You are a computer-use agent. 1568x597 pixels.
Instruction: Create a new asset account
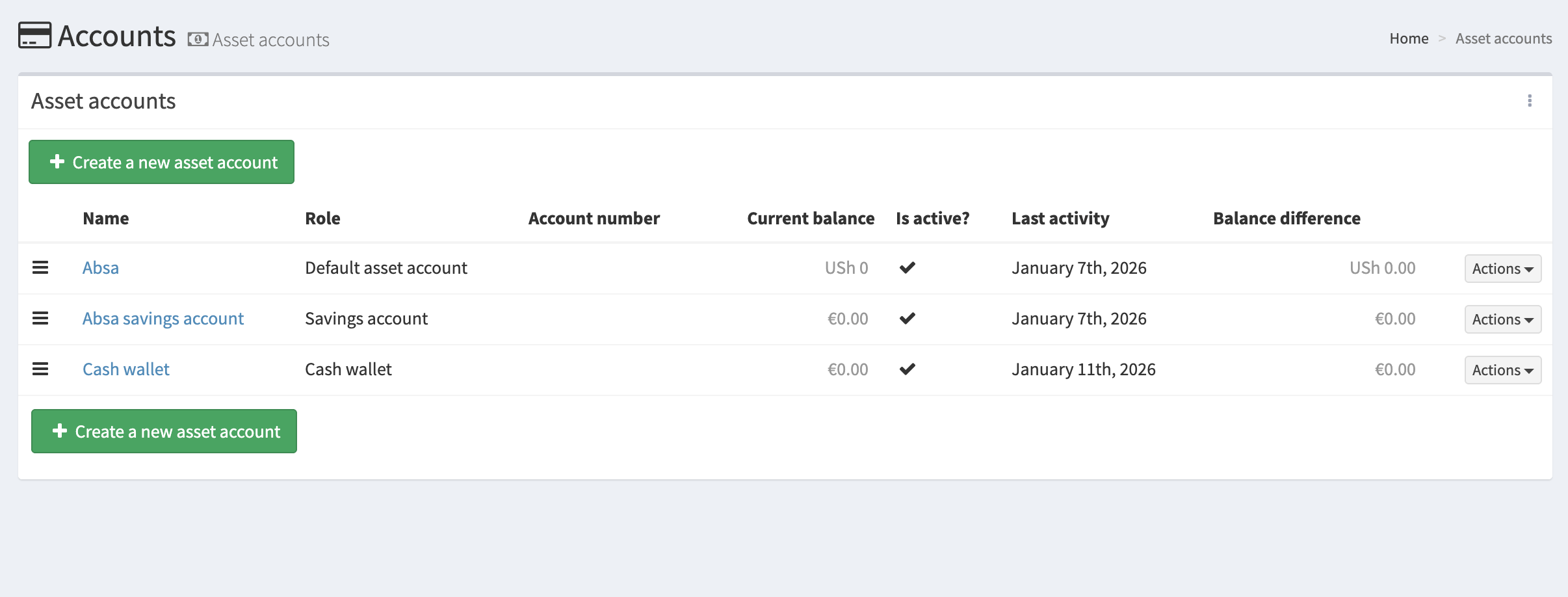click(161, 161)
